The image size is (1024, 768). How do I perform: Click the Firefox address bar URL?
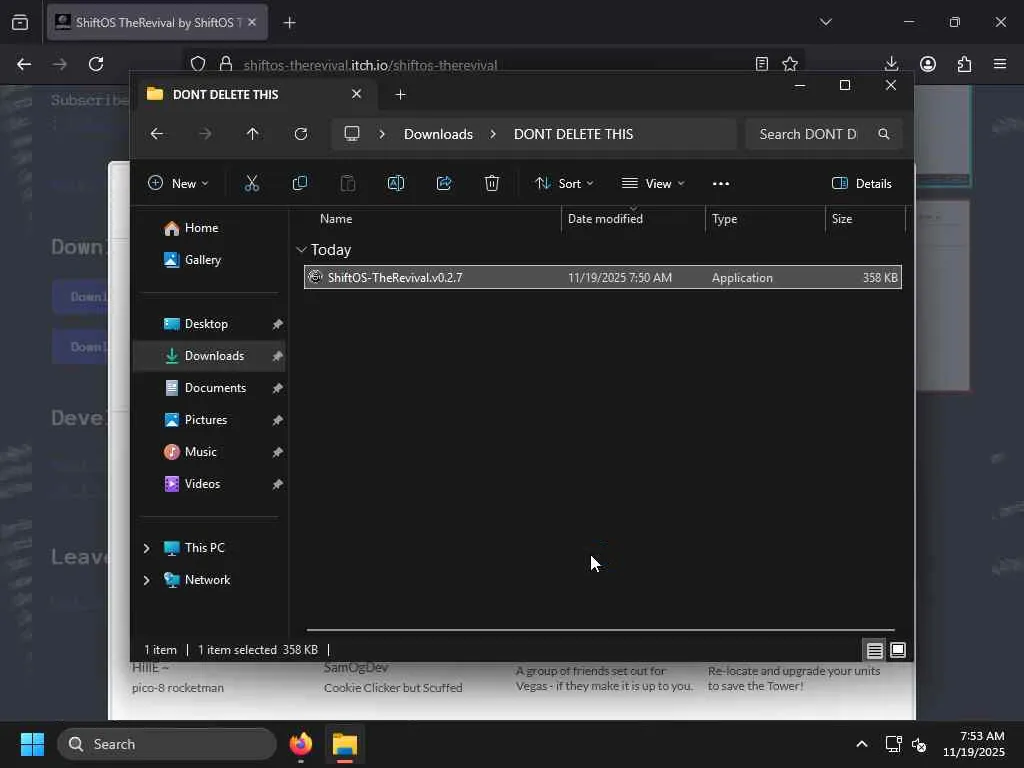click(370, 65)
